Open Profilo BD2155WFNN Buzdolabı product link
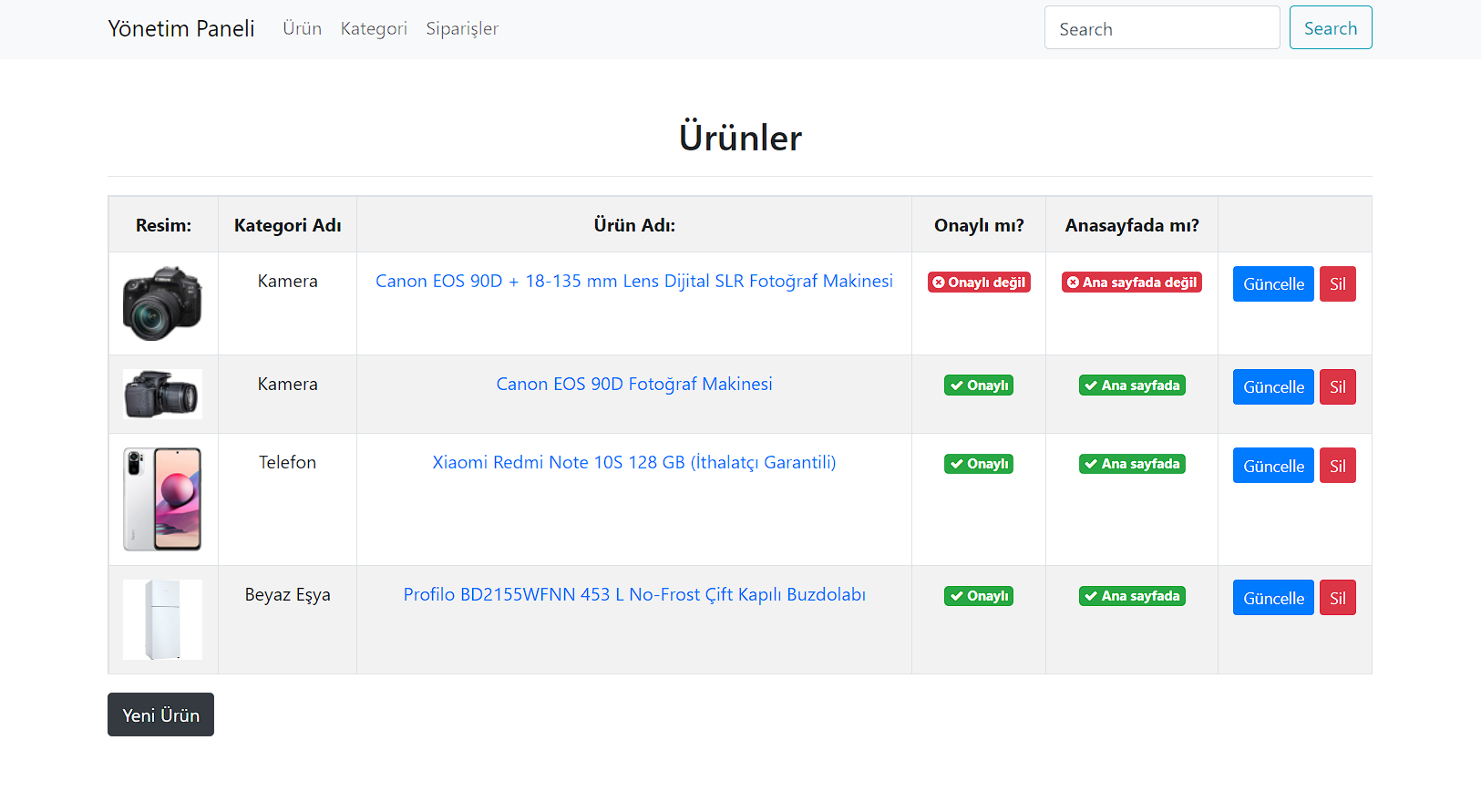 pyautogui.click(x=634, y=594)
